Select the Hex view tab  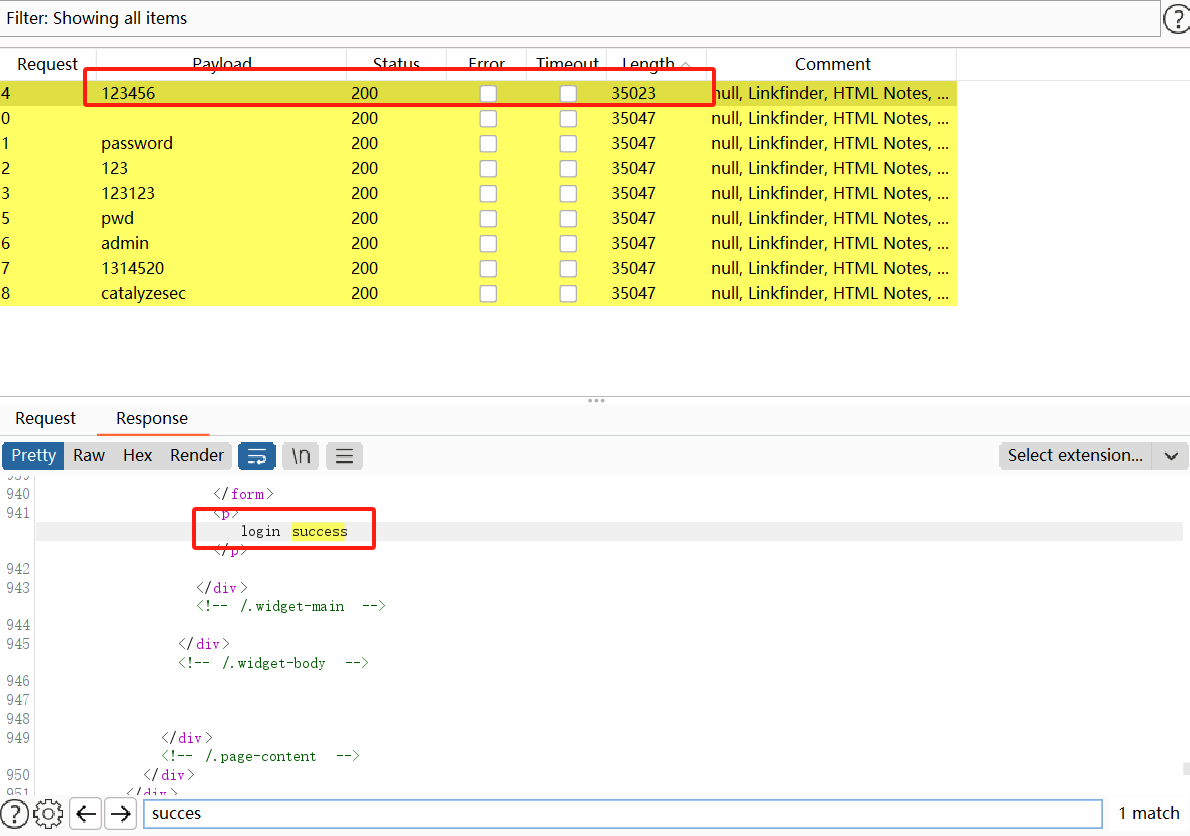point(137,455)
